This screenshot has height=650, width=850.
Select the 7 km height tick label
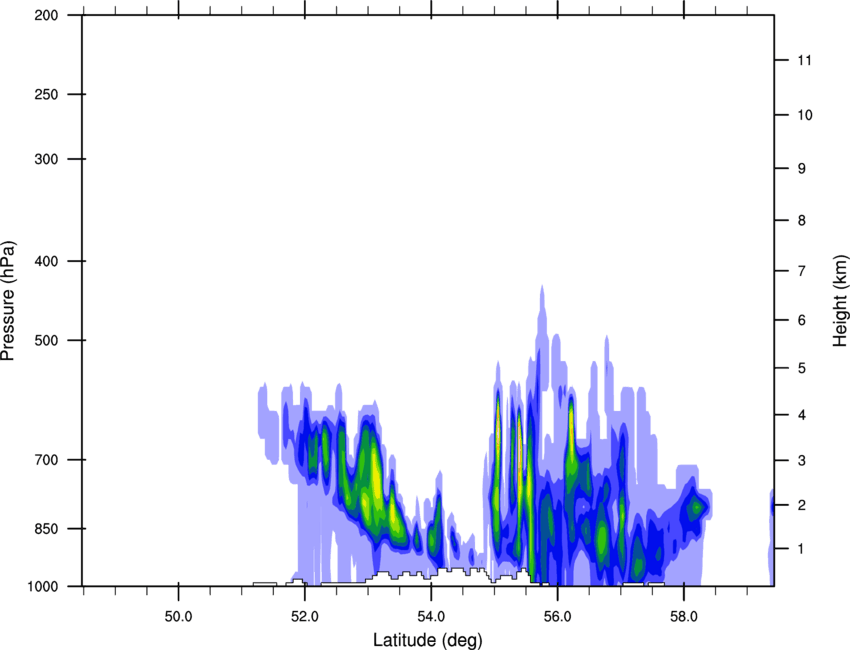(801, 271)
